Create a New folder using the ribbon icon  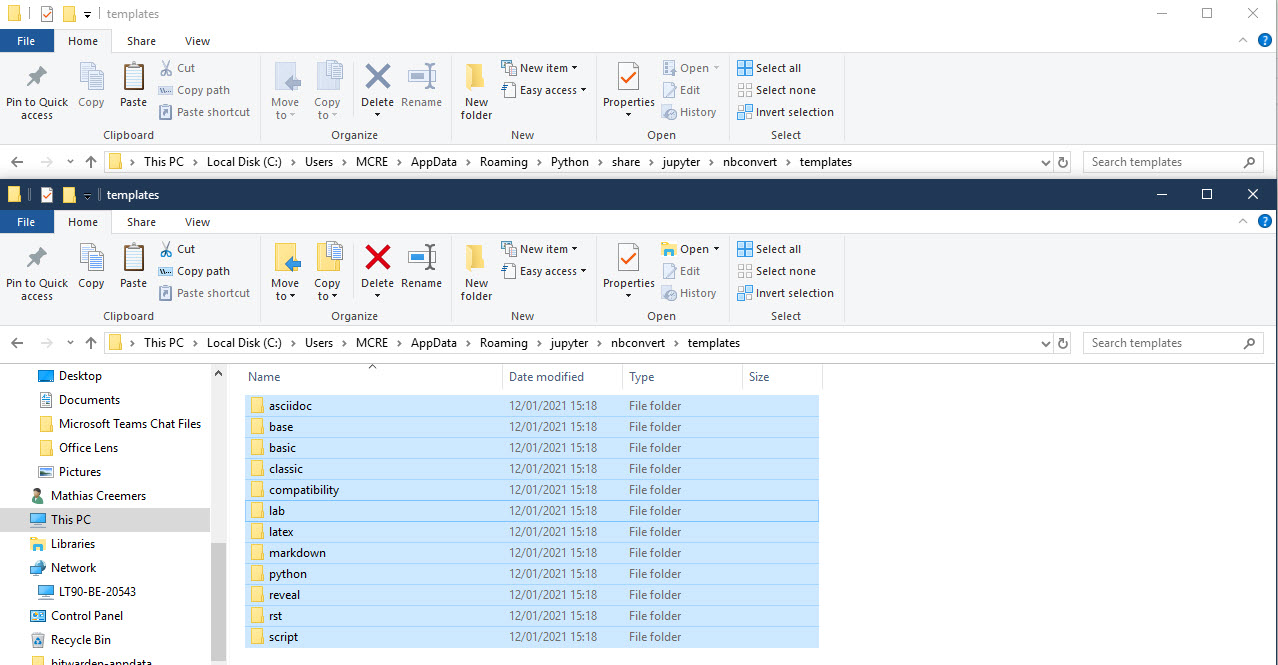point(475,268)
